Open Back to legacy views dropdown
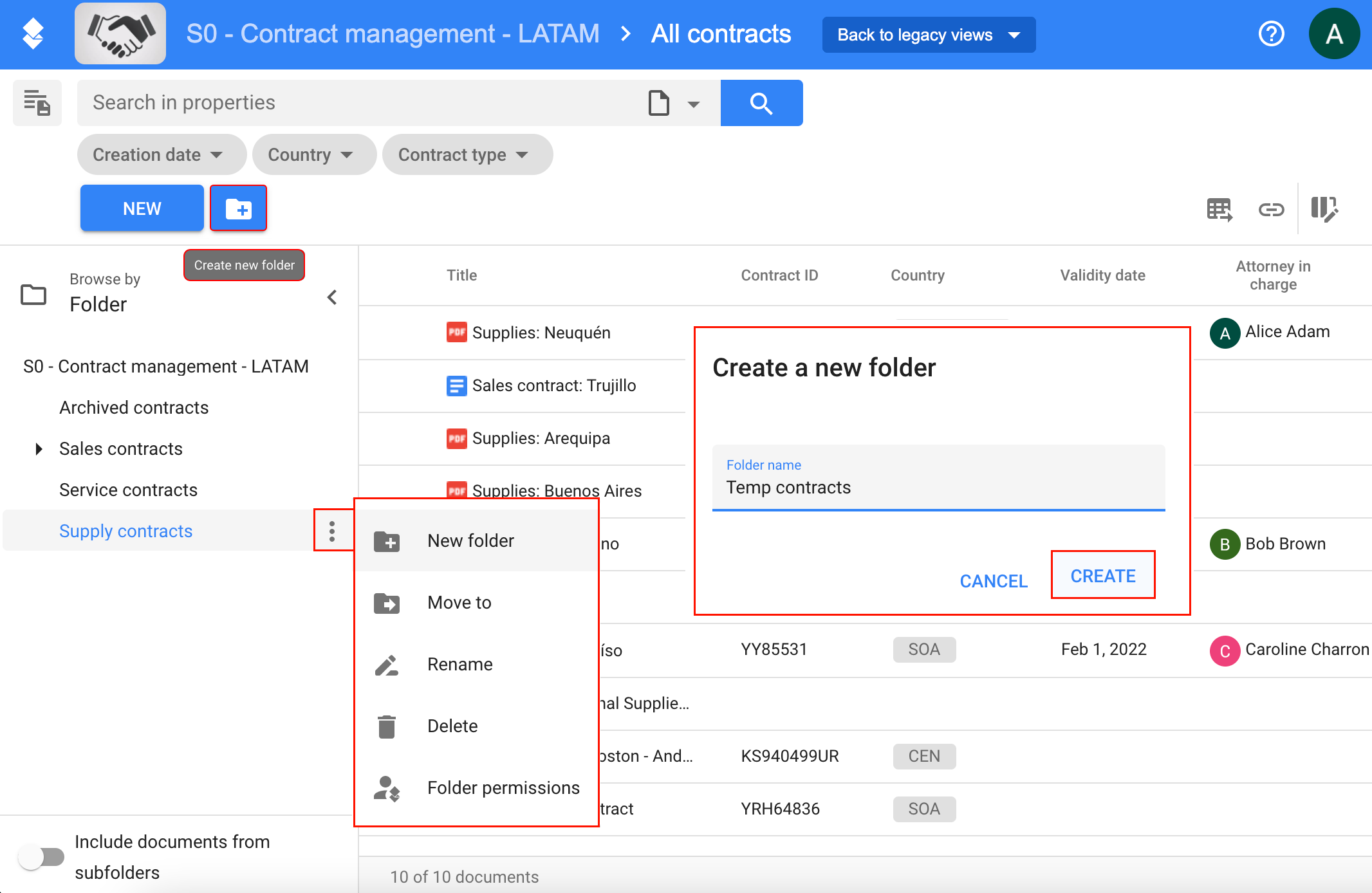The width and height of the screenshot is (1372, 893). [928, 35]
